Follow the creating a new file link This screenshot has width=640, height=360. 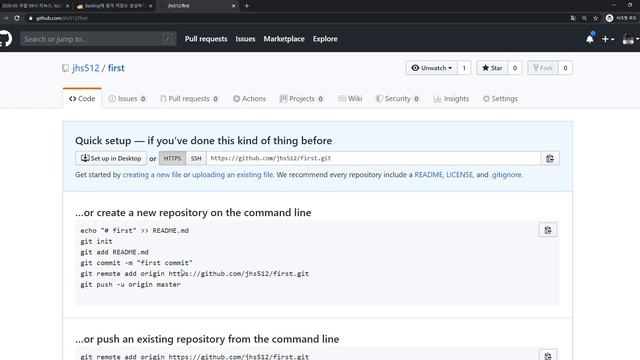152,175
